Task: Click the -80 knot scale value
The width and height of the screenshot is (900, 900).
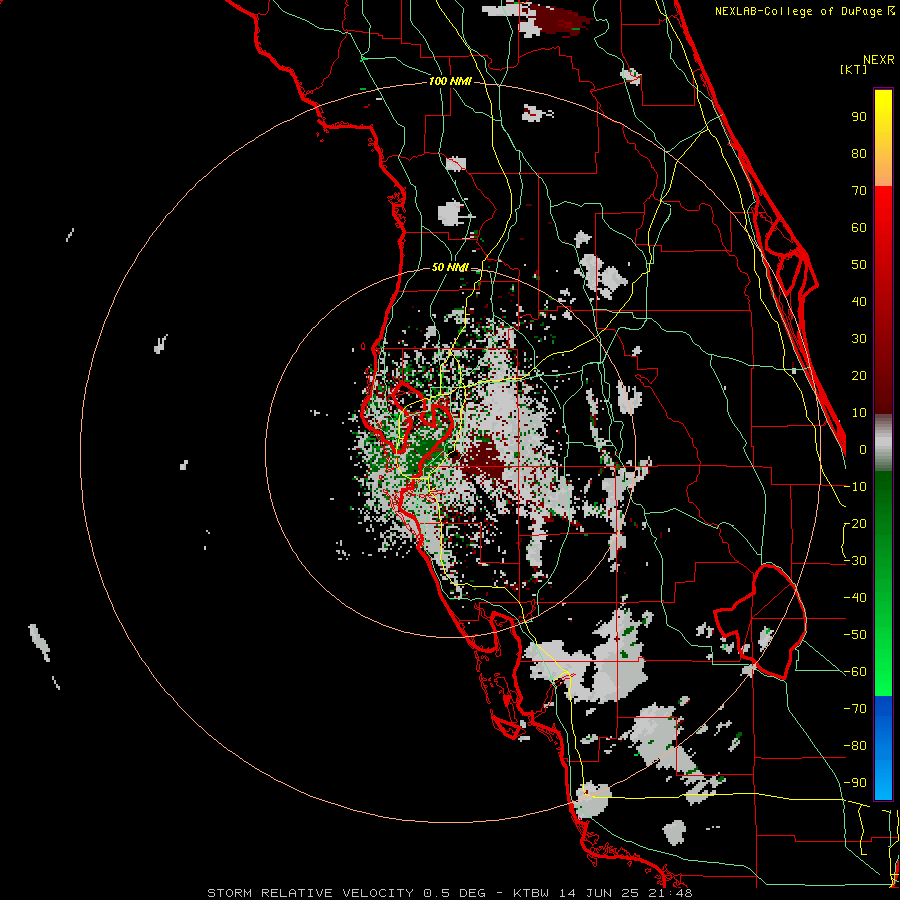Action: [x=855, y=746]
